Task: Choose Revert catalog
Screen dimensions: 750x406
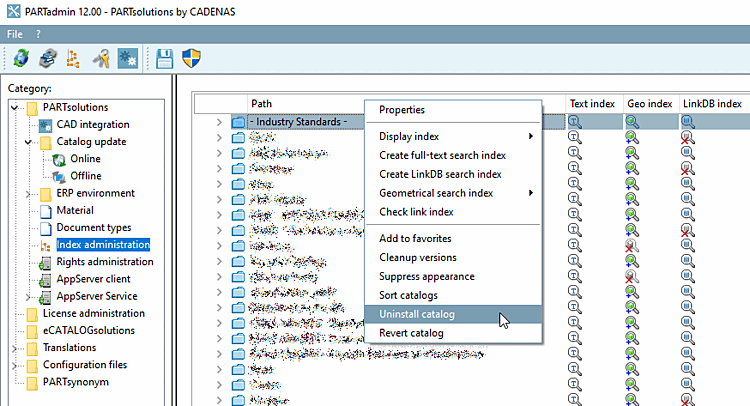Action: click(x=453, y=333)
